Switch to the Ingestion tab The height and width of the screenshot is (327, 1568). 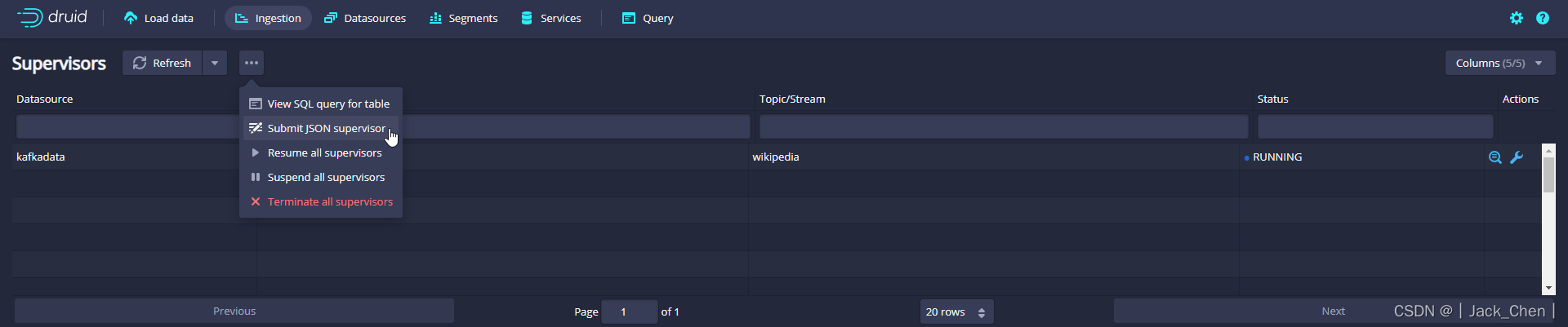tap(268, 18)
